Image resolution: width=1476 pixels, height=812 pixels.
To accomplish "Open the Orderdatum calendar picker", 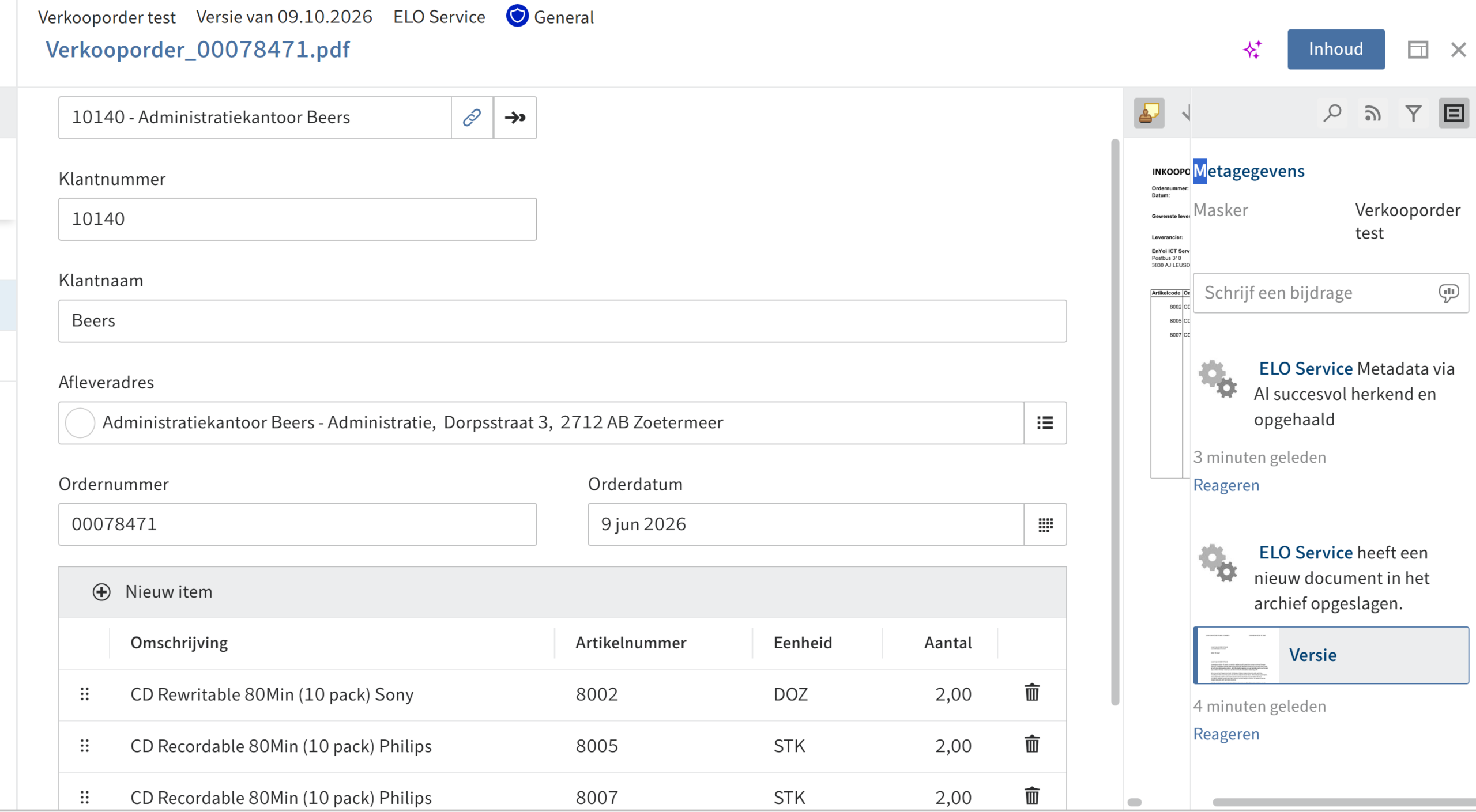I will click(x=1045, y=524).
